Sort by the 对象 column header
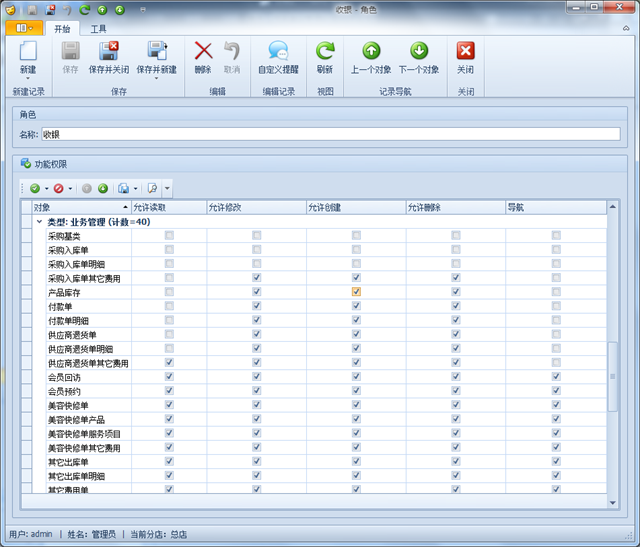Image resolution: width=640 pixels, height=547 pixels. point(82,207)
